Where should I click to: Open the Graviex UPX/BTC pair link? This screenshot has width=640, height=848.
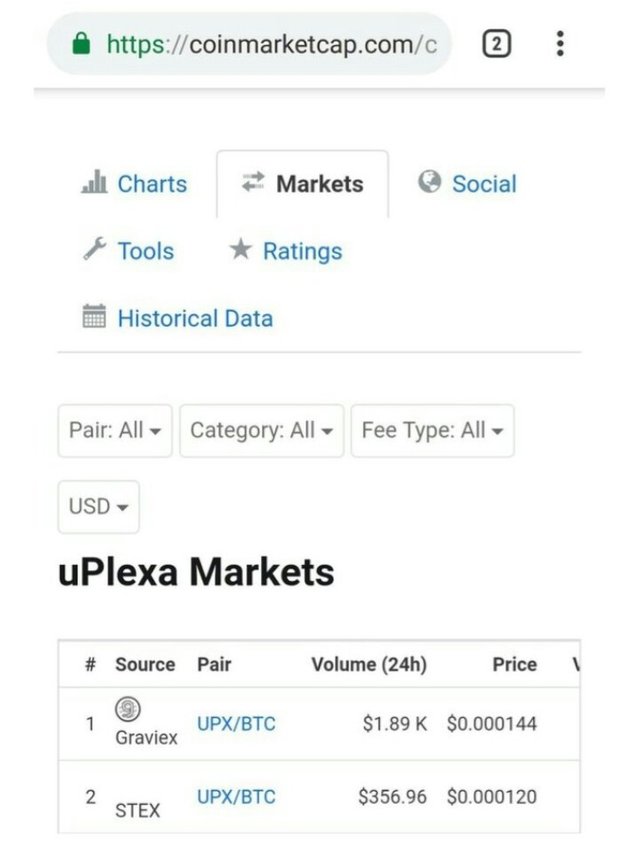coord(236,724)
